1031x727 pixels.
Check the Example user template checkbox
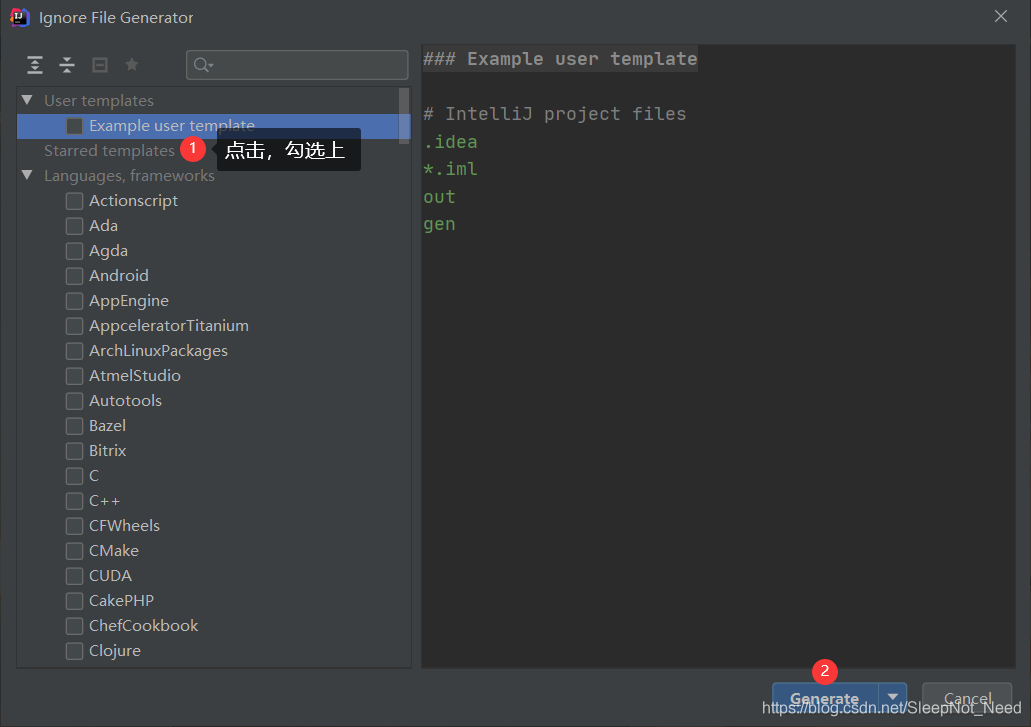74,126
